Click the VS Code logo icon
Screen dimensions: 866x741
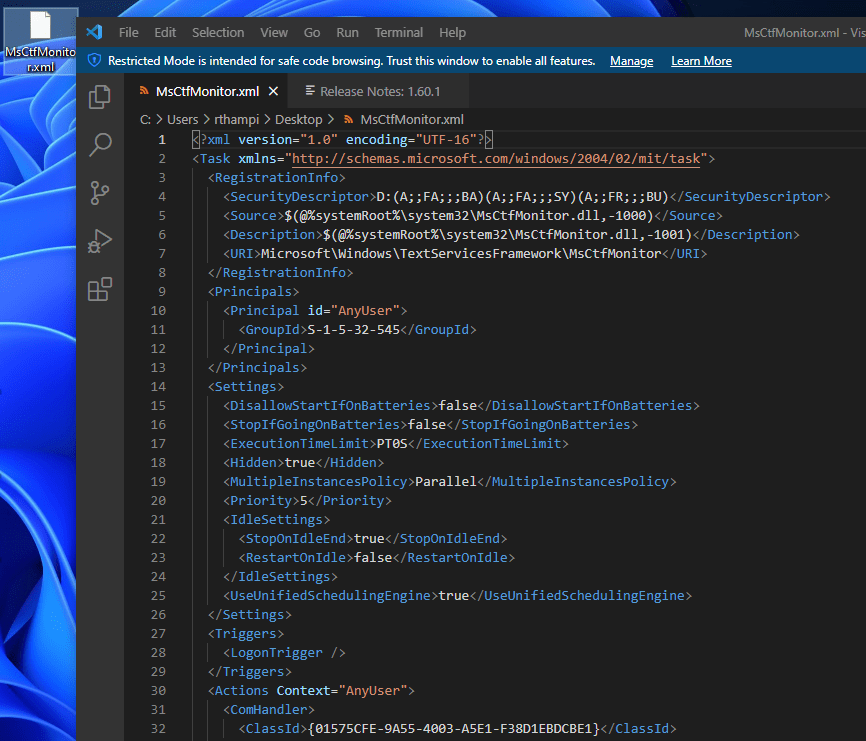pyautogui.click(x=94, y=32)
